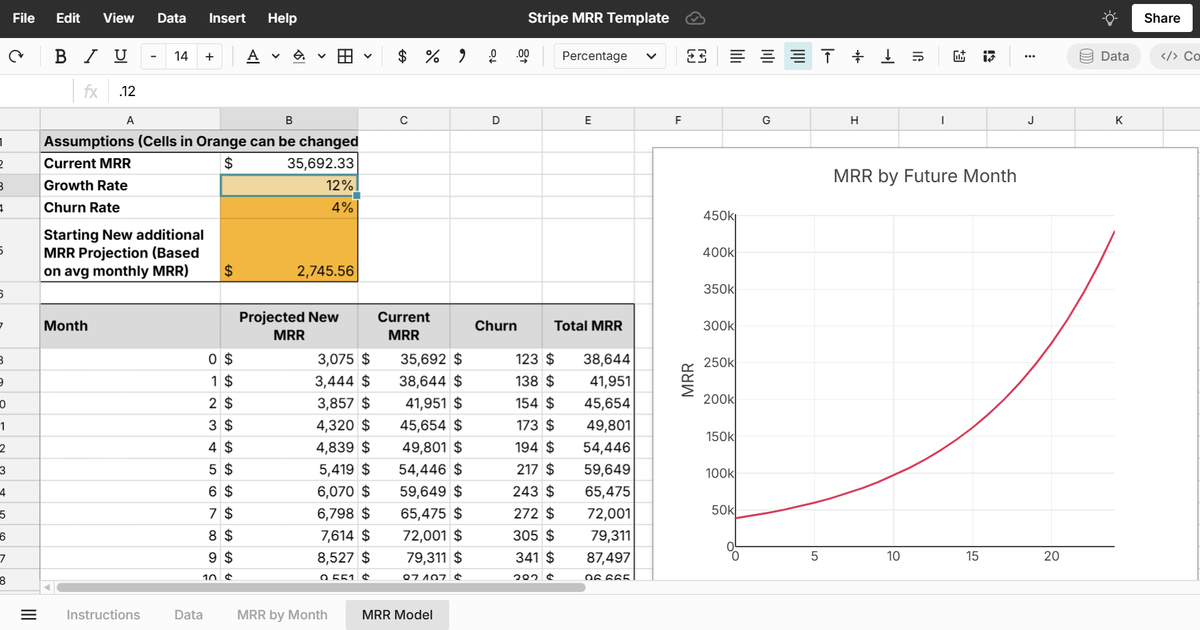Image resolution: width=1200 pixels, height=630 pixels.
Task: Click the pivot table icon
Action: [989, 56]
